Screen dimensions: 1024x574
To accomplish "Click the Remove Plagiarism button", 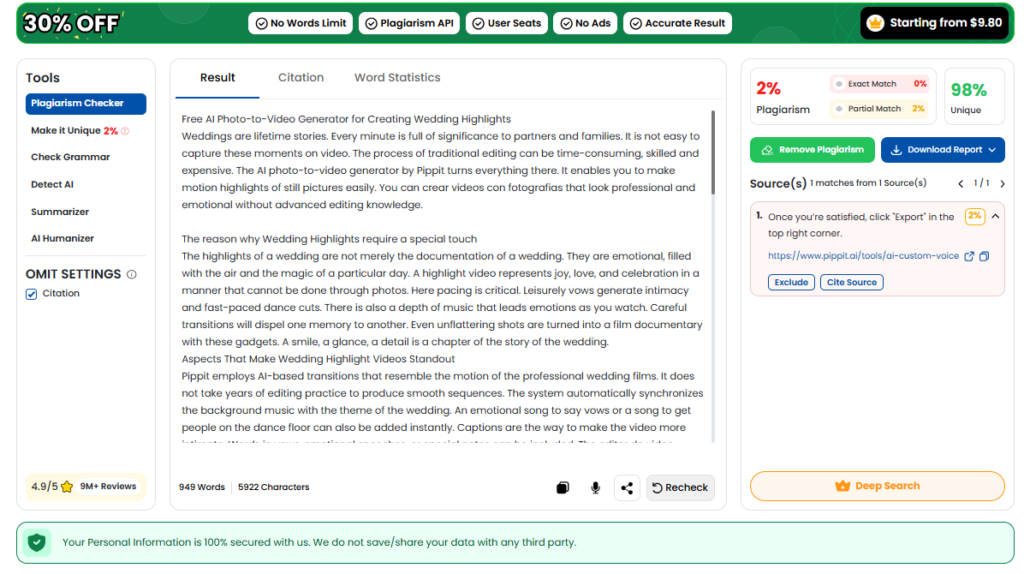I will tap(812, 150).
